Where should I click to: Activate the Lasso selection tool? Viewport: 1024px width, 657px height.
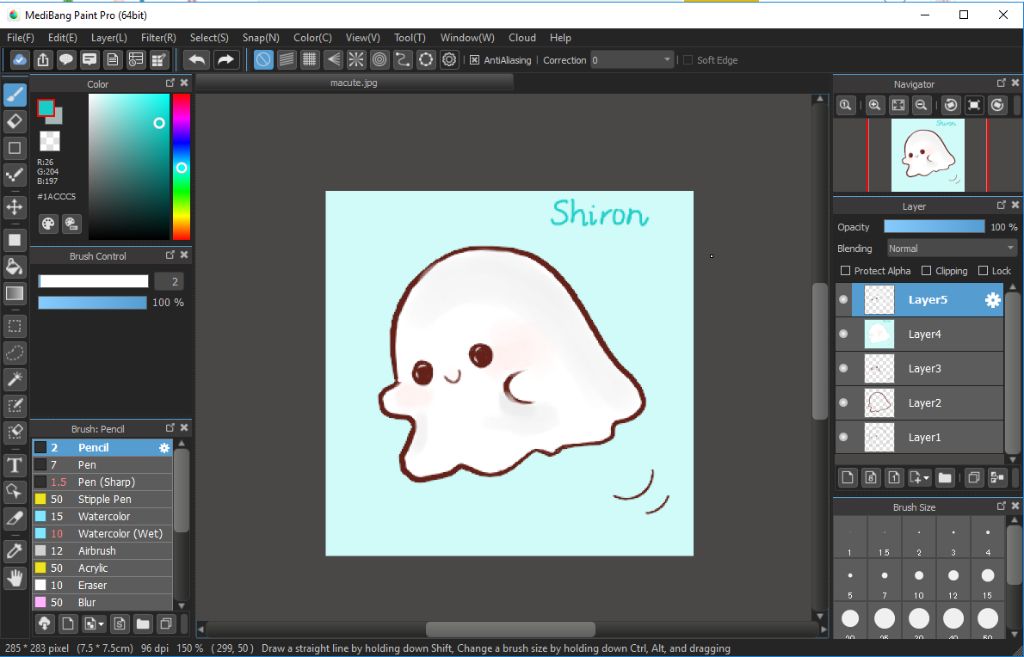point(15,353)
